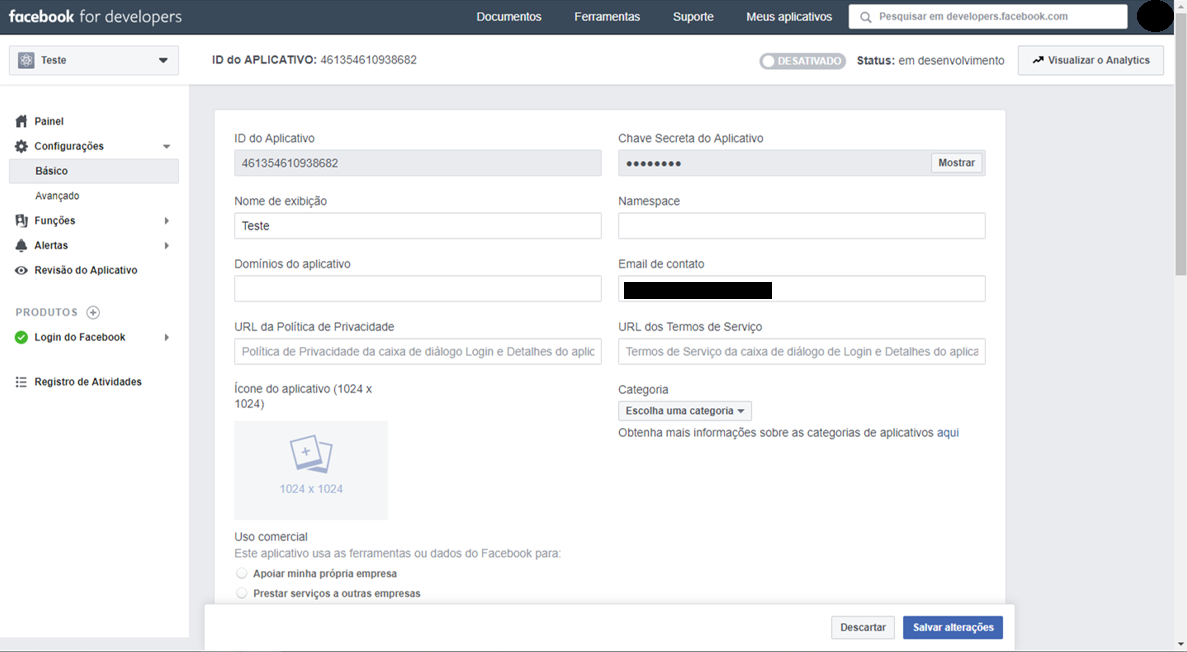Click the green check icon for Login do Facebook
The height and width of the screenshot is (652, 1187).
[21, 338]
